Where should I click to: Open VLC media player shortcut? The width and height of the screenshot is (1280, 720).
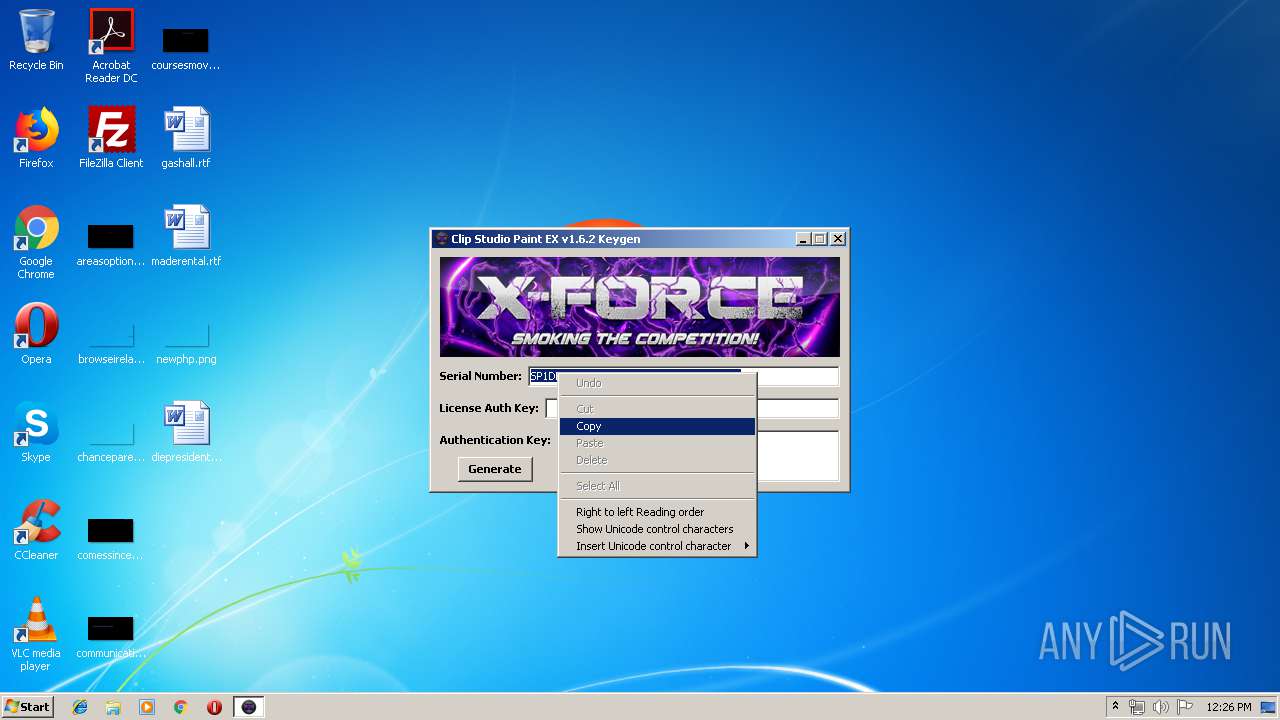pos(36,634)
